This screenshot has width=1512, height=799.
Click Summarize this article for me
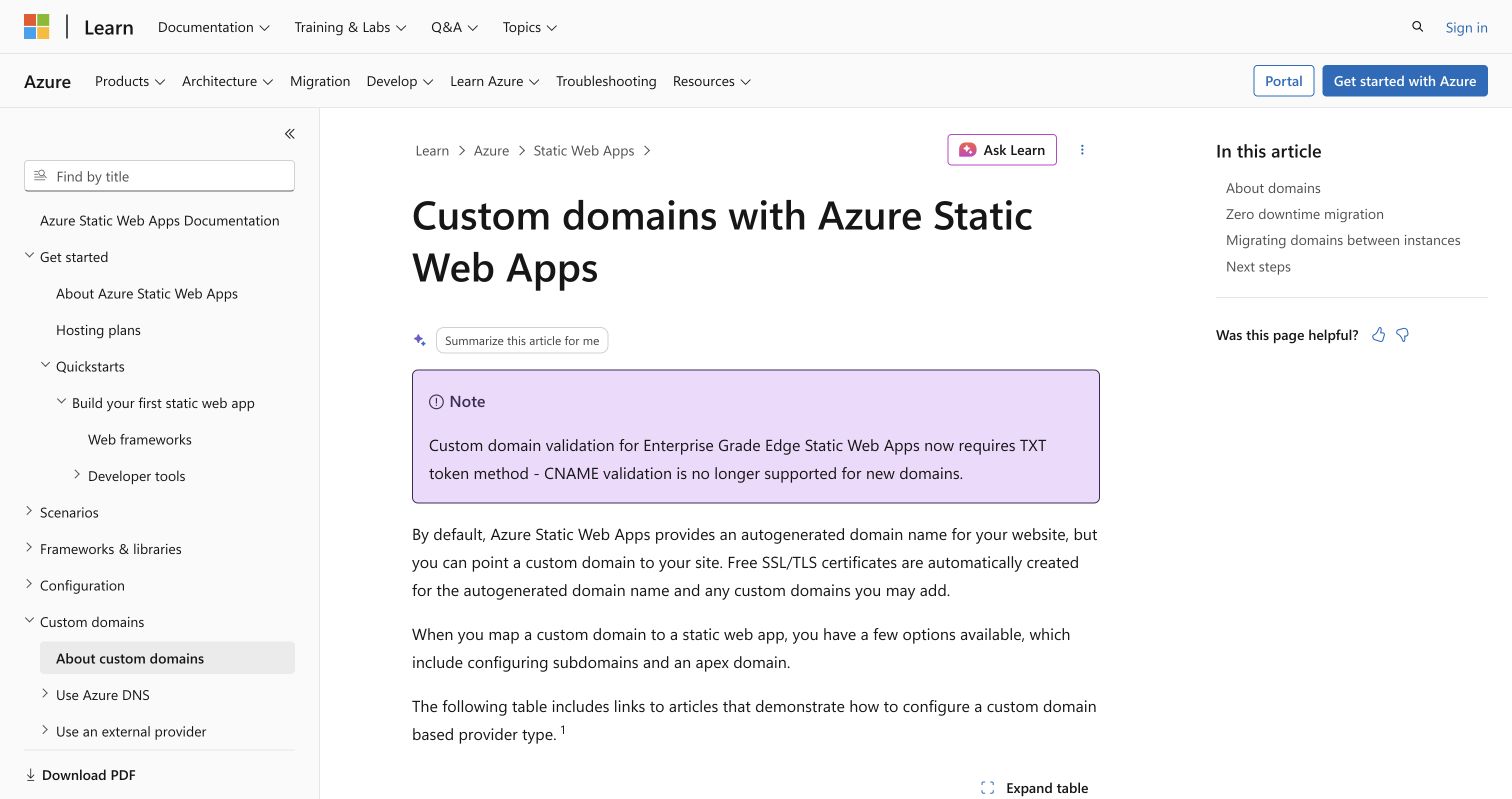[522, 341]
